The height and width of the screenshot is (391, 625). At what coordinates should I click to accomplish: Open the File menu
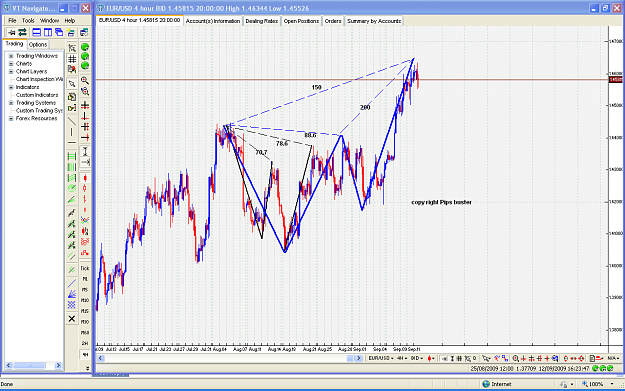(12, 20)
